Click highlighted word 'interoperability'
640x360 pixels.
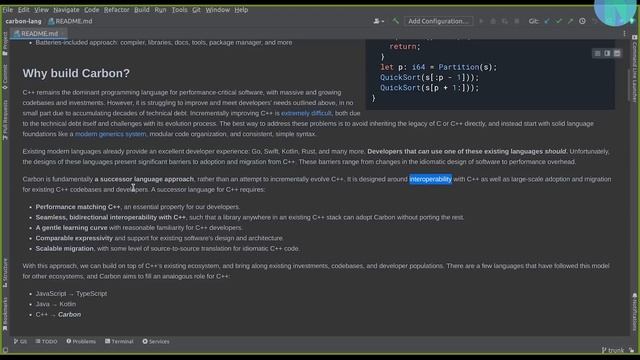[x=431, y=179]
